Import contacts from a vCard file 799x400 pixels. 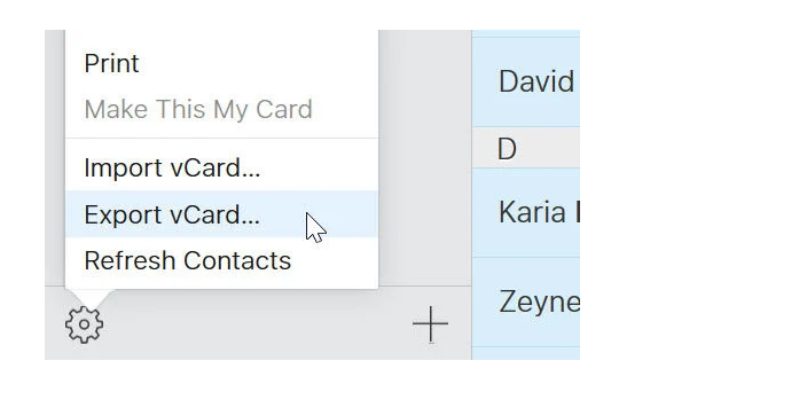click(x=222, y=168)
